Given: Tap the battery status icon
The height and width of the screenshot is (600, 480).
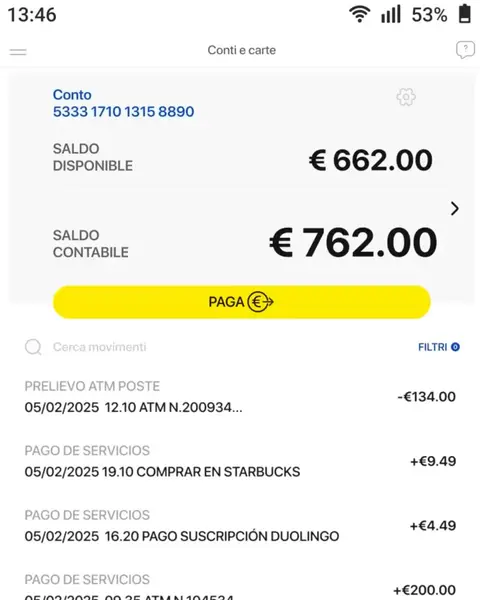Looking at the screenshot, I should click(x=465, y=14).
